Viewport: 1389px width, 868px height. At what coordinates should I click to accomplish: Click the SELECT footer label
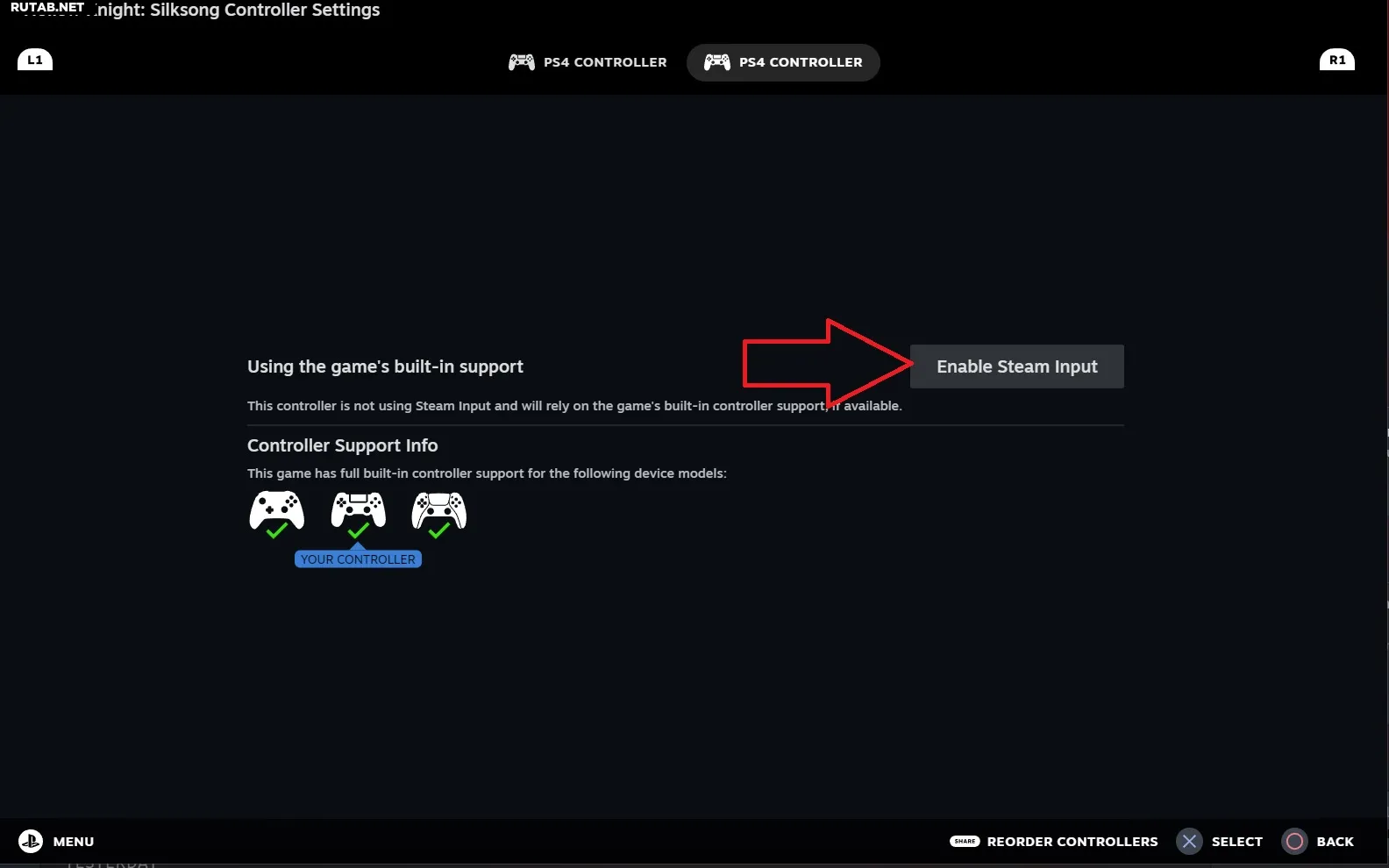[x=1237, y=842]
